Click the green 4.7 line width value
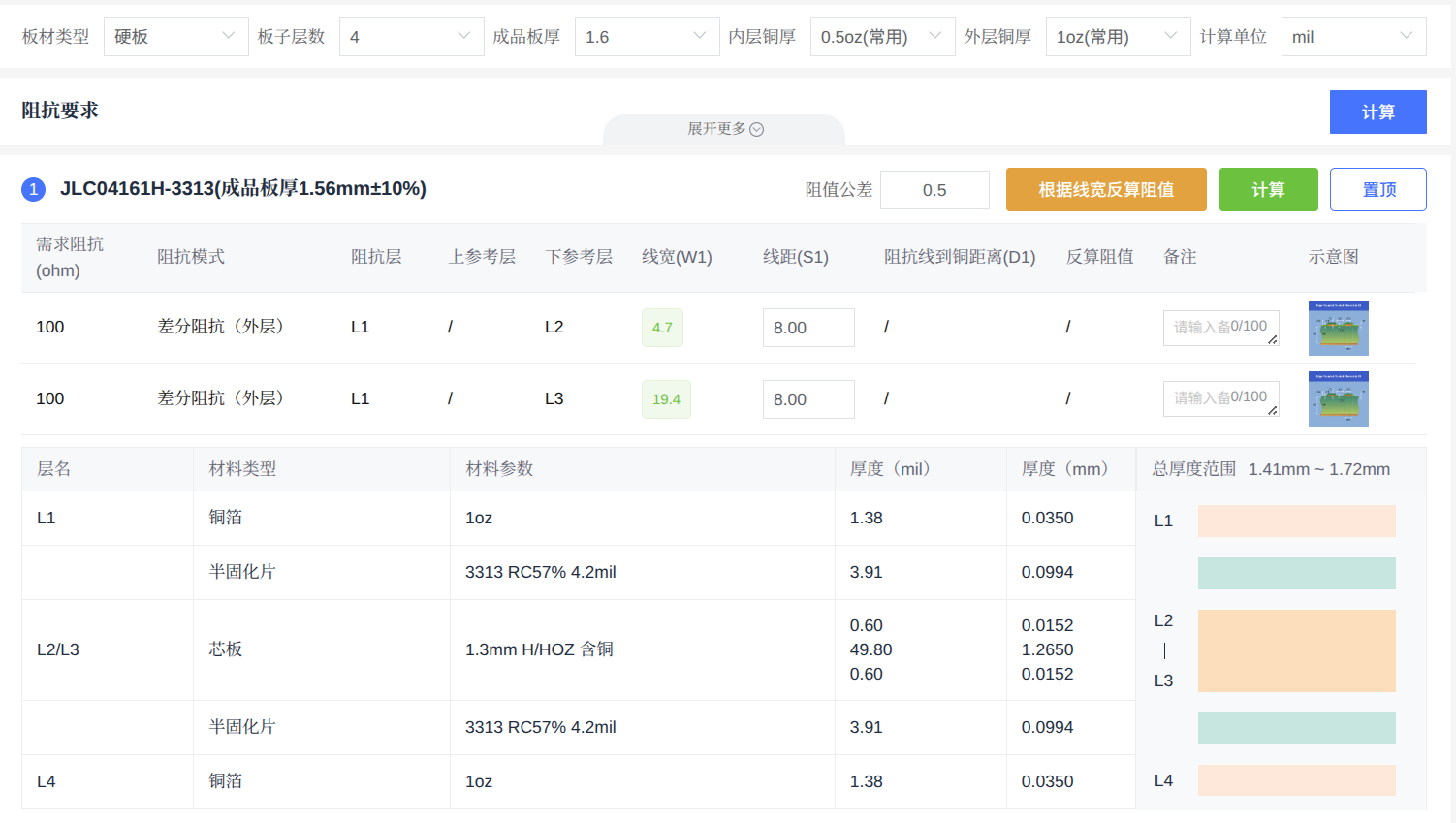The width and height of the screenshot is (1456, 823). pyautogui.click(x=662, y=328)
